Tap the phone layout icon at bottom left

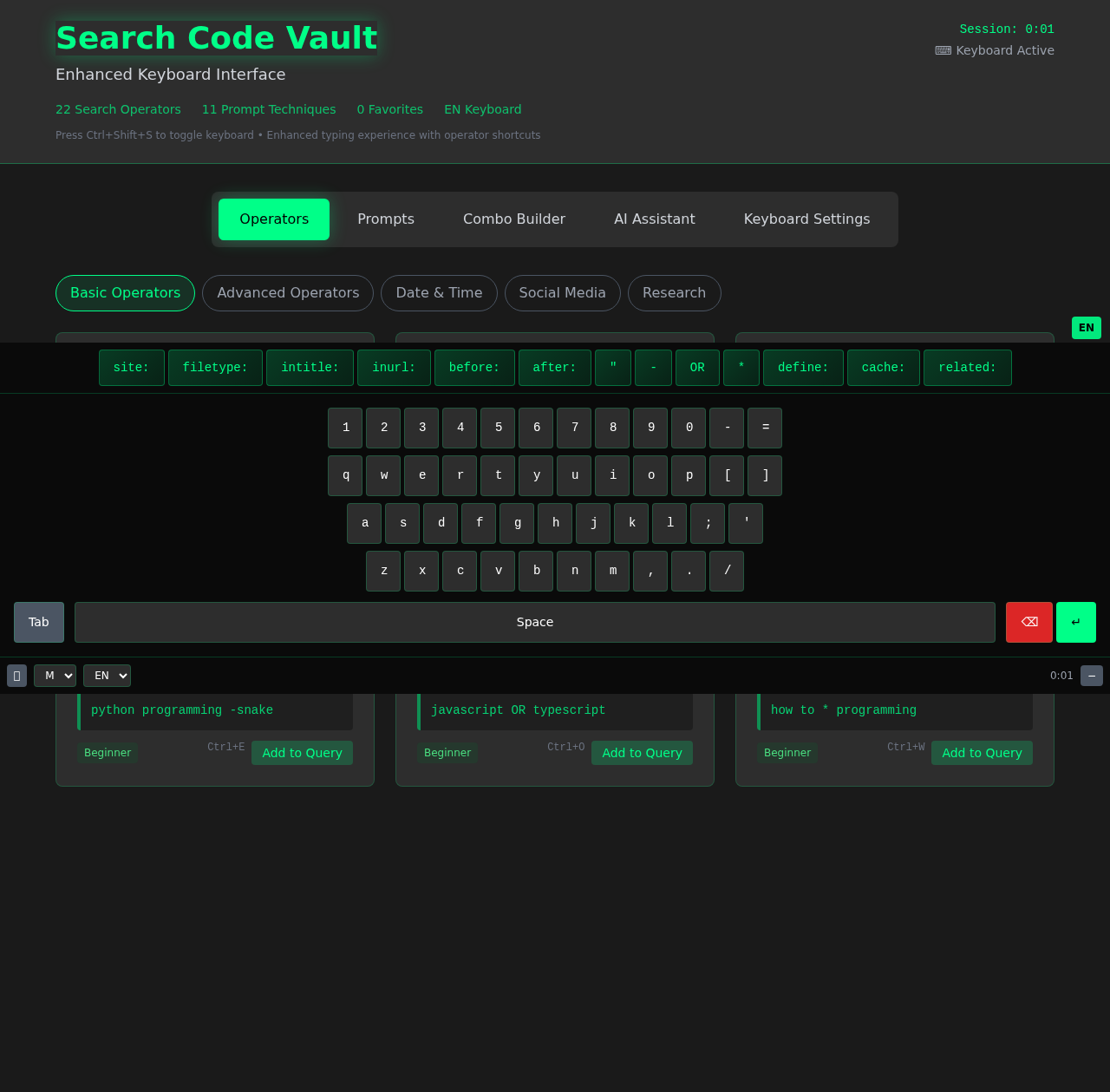pos(16,676)
